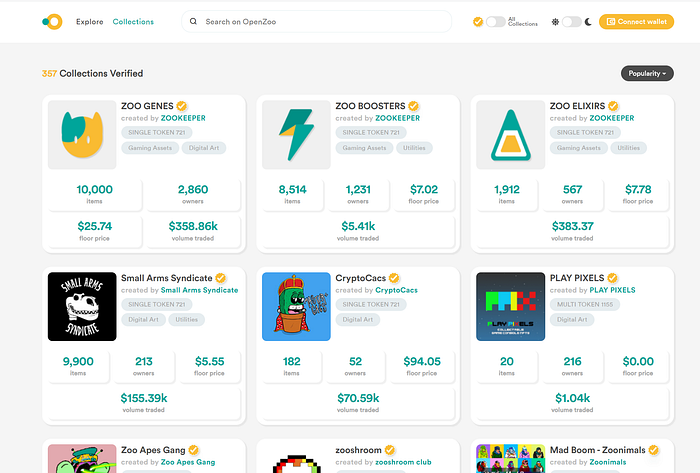
Task: Open ZOOKEEPER creator link on ZOO BOOSTERS
Action: (397, 118)
